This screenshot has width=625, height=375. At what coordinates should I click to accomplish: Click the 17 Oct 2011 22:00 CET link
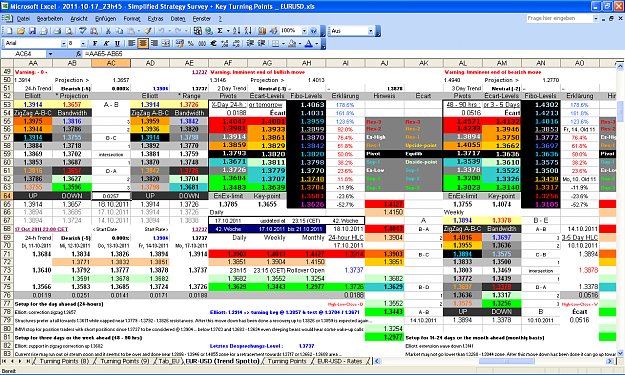[41, 229]
